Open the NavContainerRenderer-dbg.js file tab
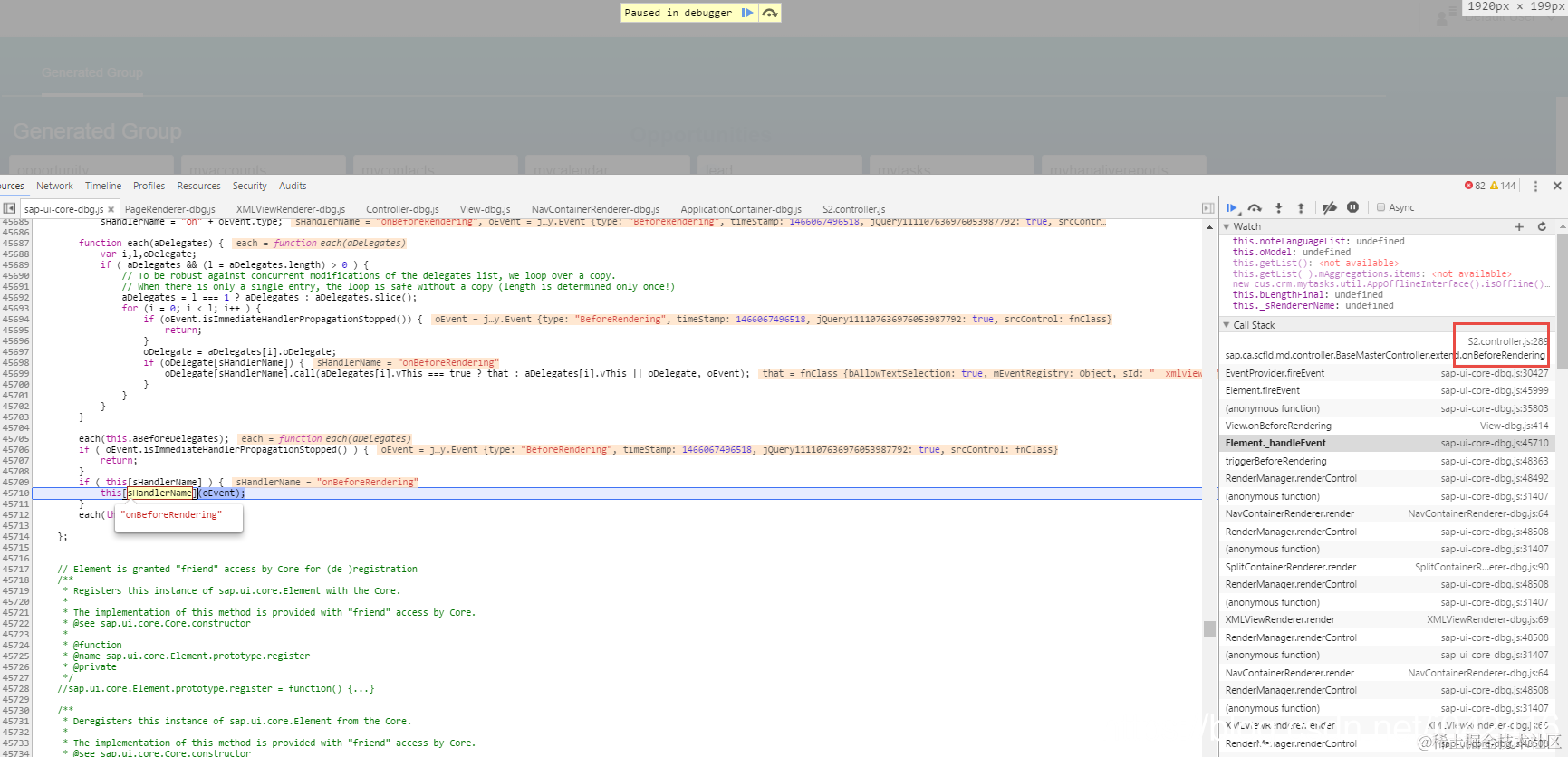 [595, 209]
